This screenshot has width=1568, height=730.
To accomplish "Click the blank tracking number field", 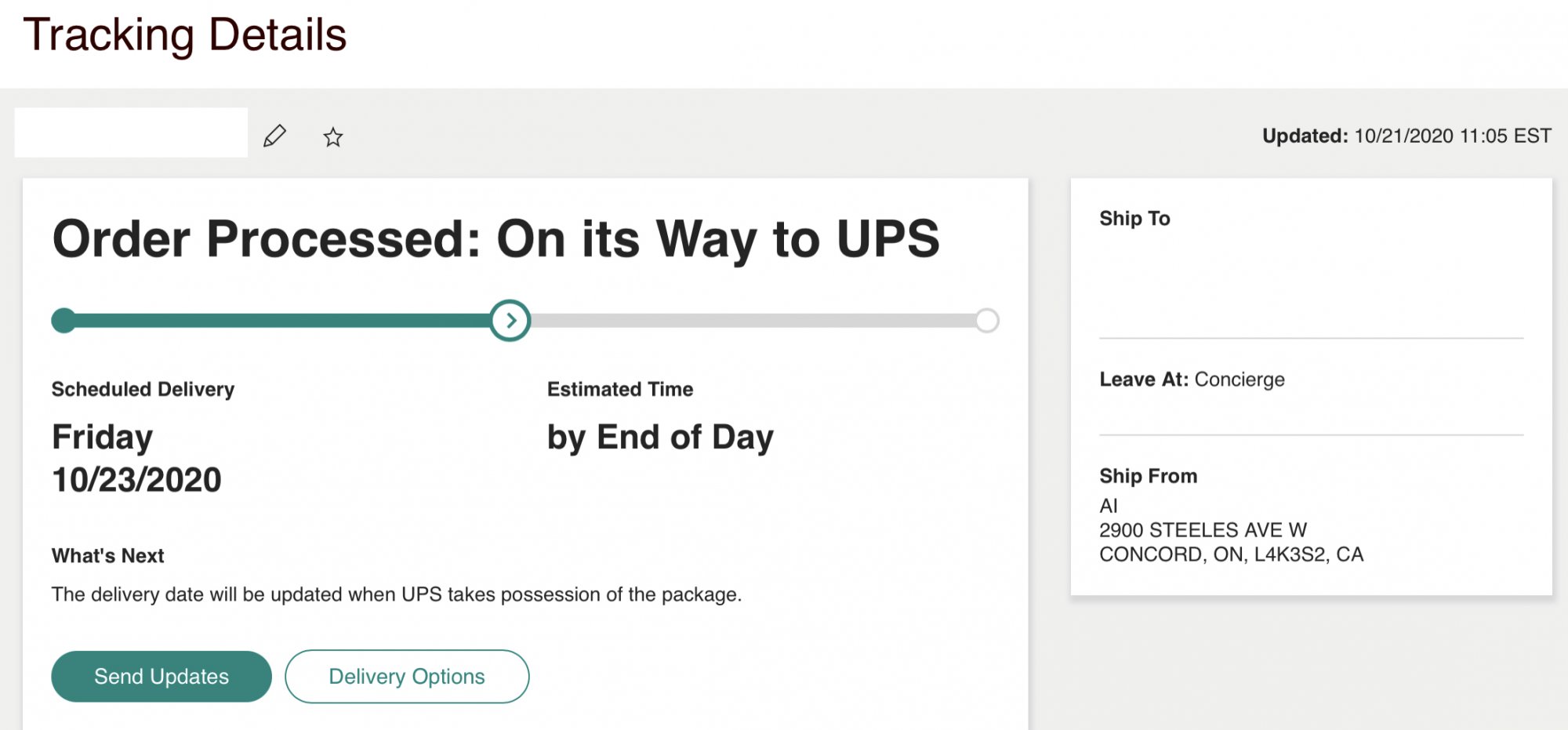I will (x=131, y=133).
